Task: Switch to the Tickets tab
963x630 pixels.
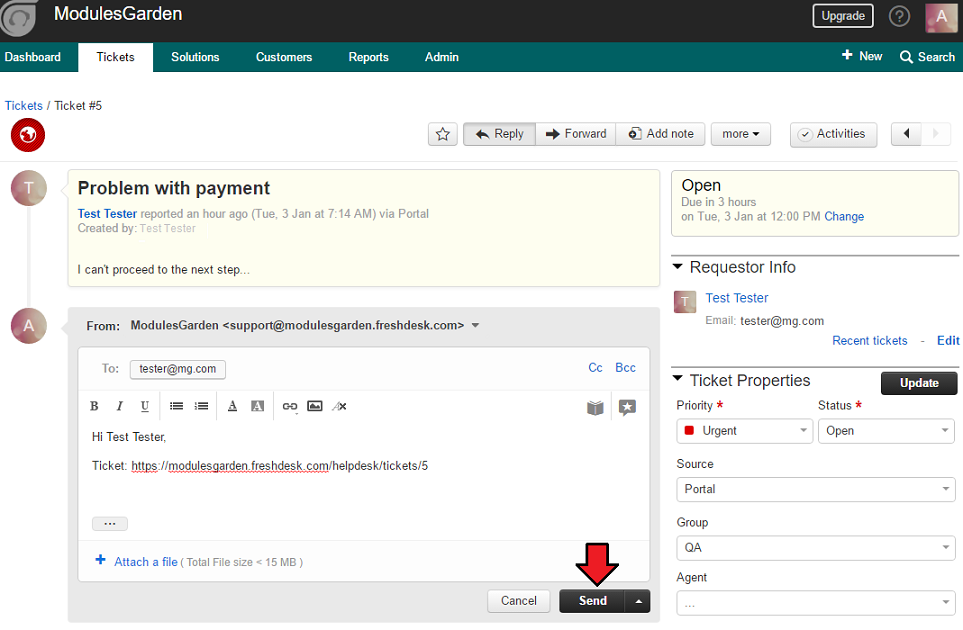Action: [x=115, y=57]
